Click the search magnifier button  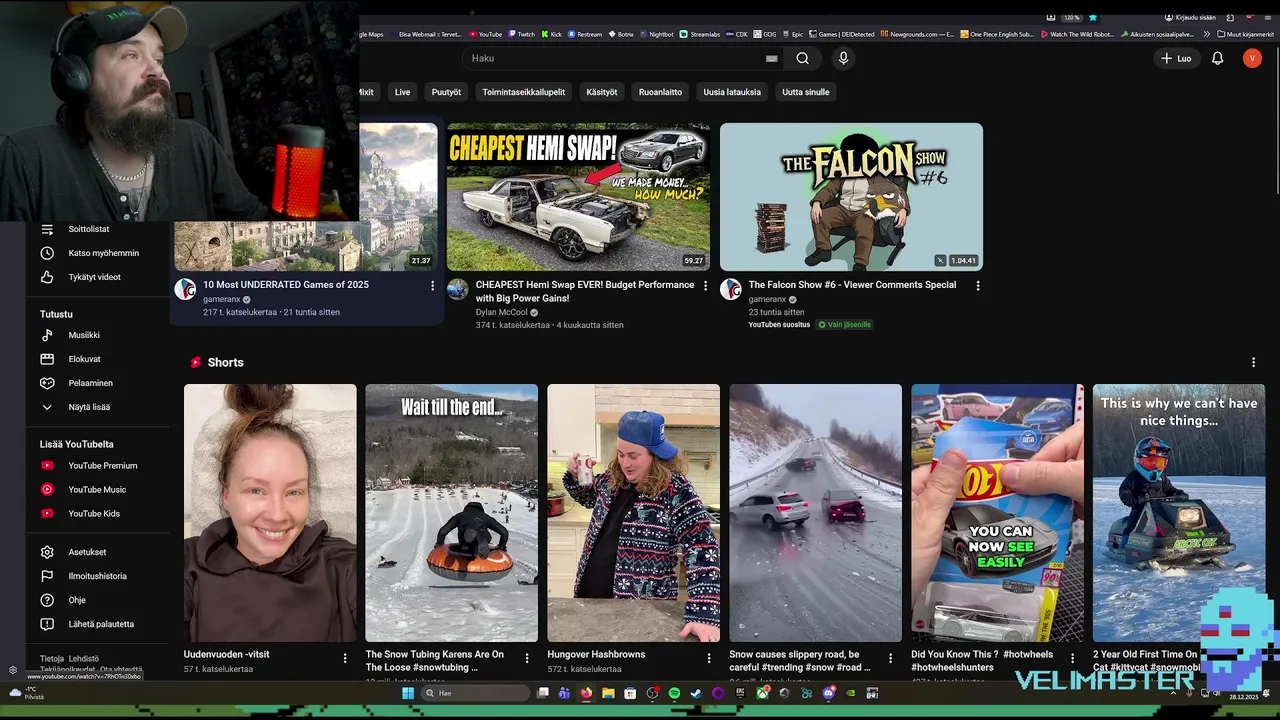click(802, 58)
